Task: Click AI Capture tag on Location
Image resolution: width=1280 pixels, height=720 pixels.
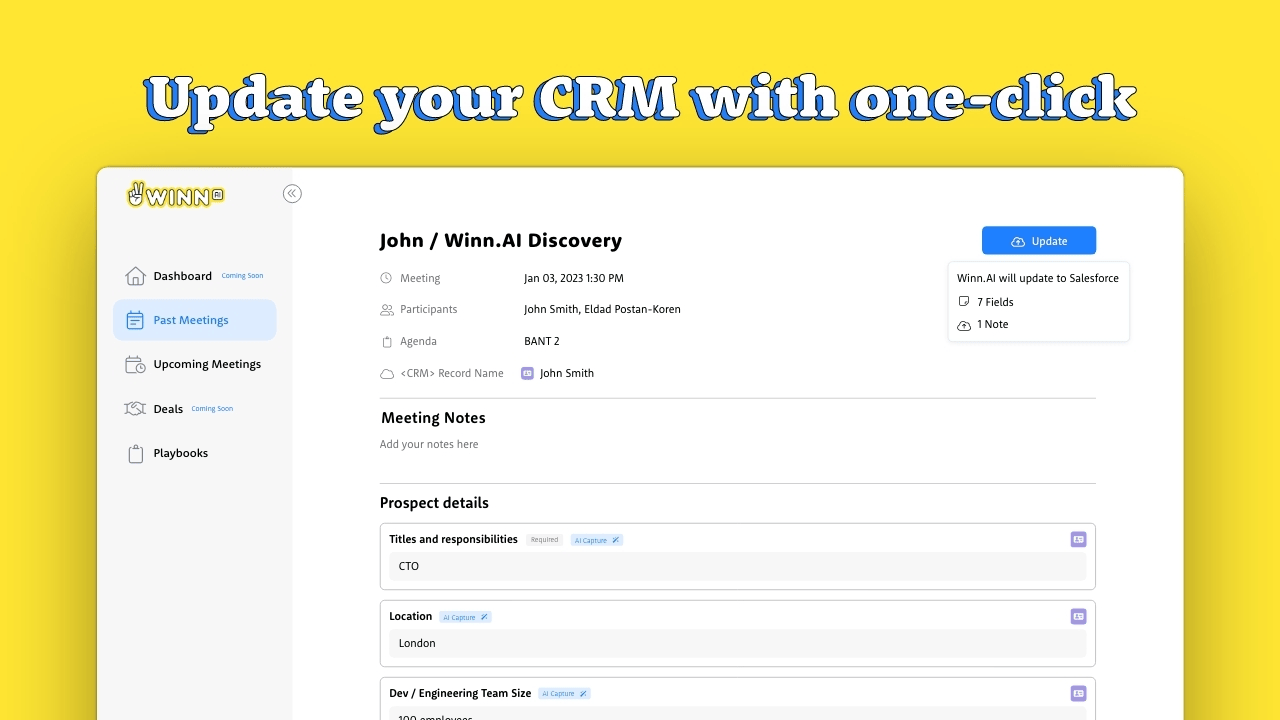Action: (x=465, y=617)
